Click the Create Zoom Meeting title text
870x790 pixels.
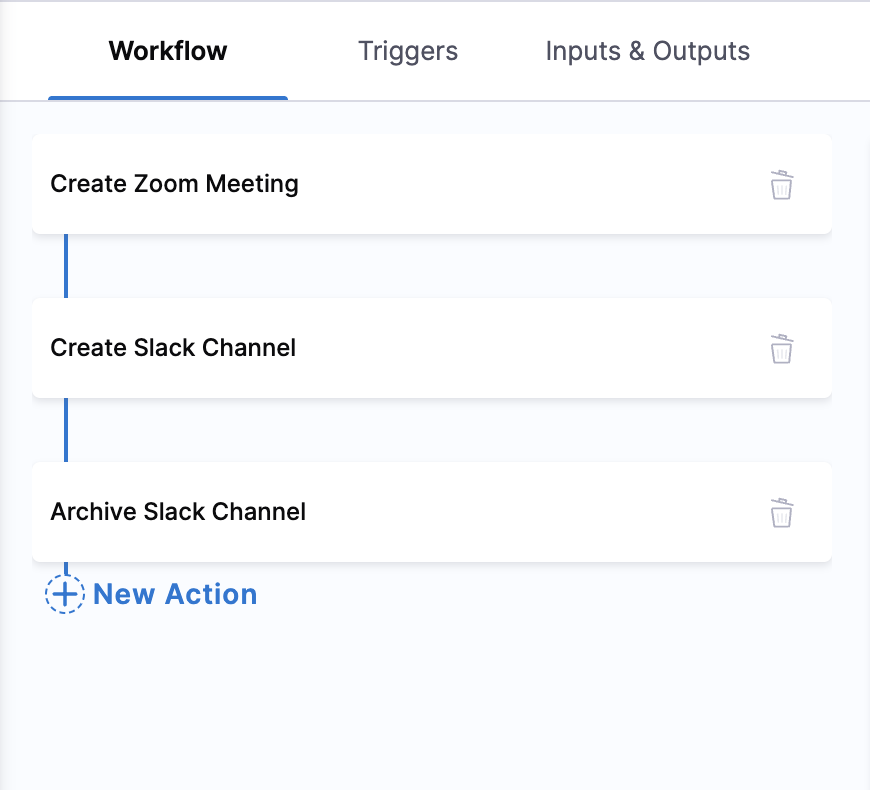174,184
